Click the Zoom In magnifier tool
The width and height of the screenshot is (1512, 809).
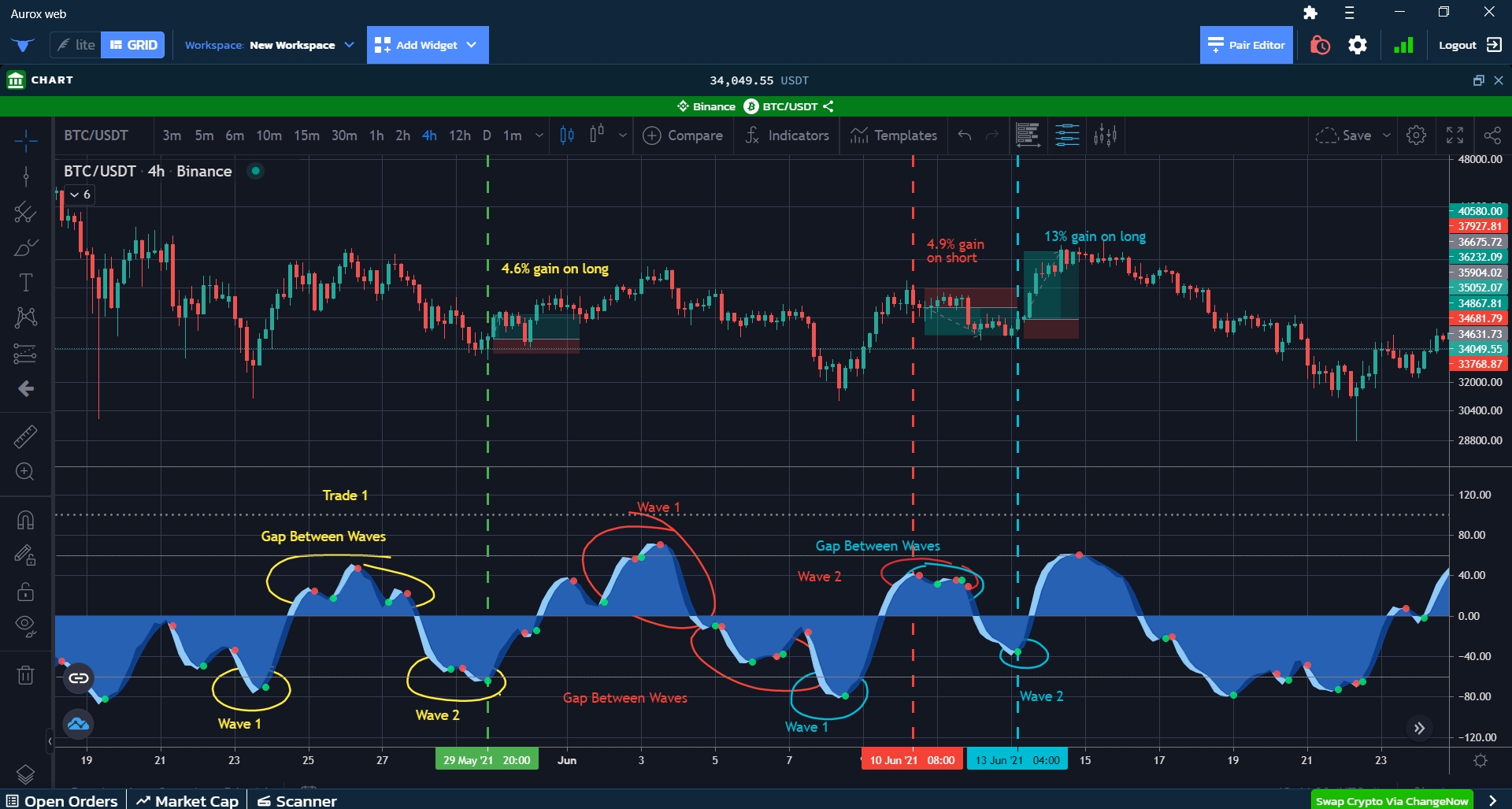(25, 472)
